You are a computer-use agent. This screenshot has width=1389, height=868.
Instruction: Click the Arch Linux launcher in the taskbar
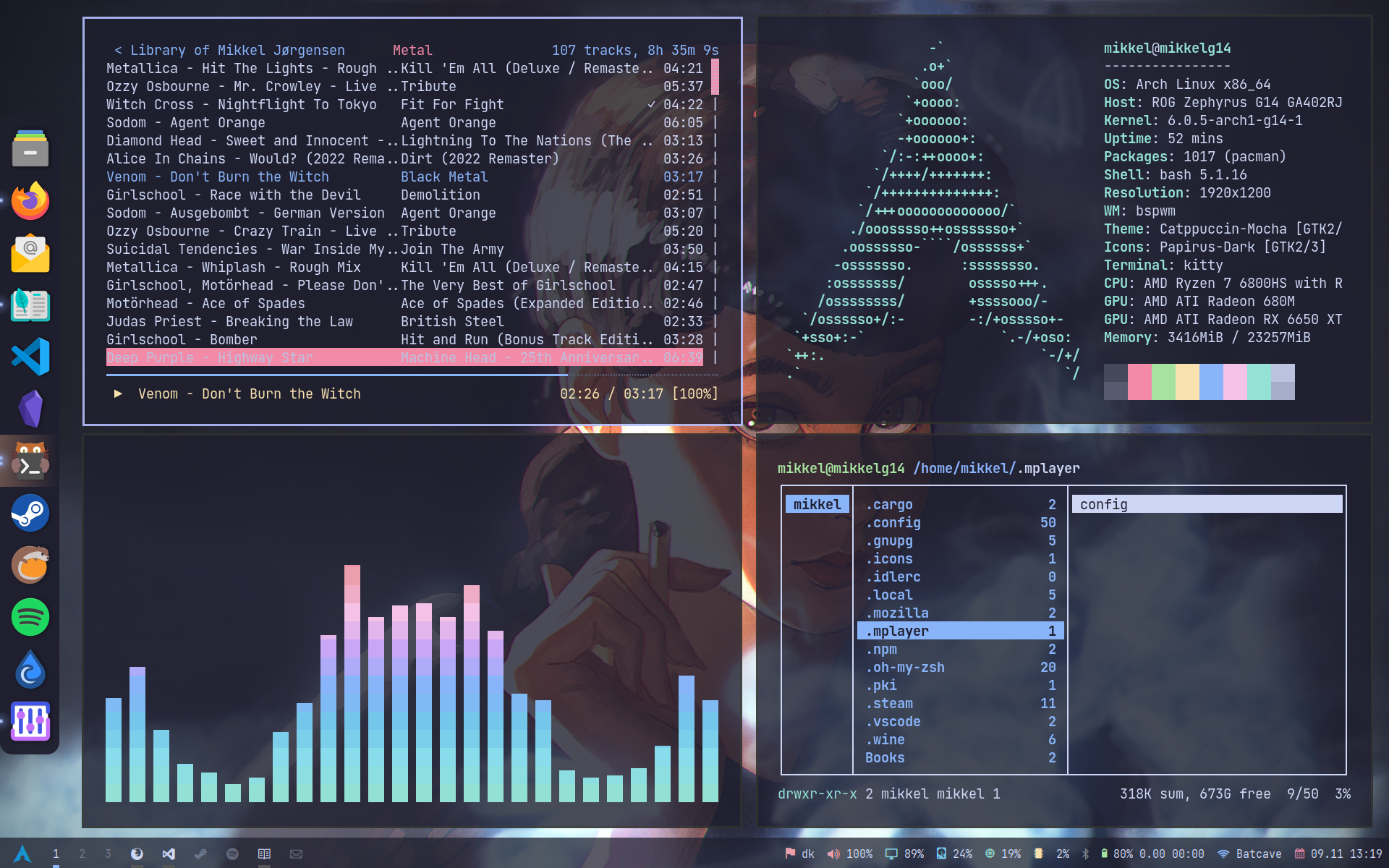pos(22,854)
